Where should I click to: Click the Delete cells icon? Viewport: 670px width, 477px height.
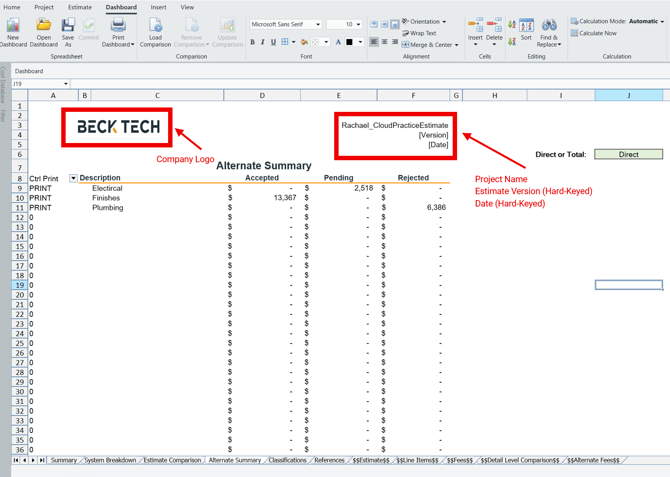[x=494, y=27]
